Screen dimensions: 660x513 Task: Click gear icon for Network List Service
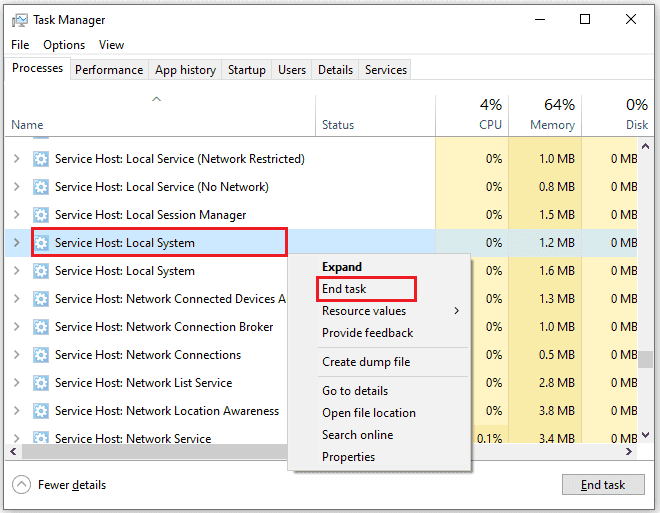pyautogui.click(x=41, y=383)
